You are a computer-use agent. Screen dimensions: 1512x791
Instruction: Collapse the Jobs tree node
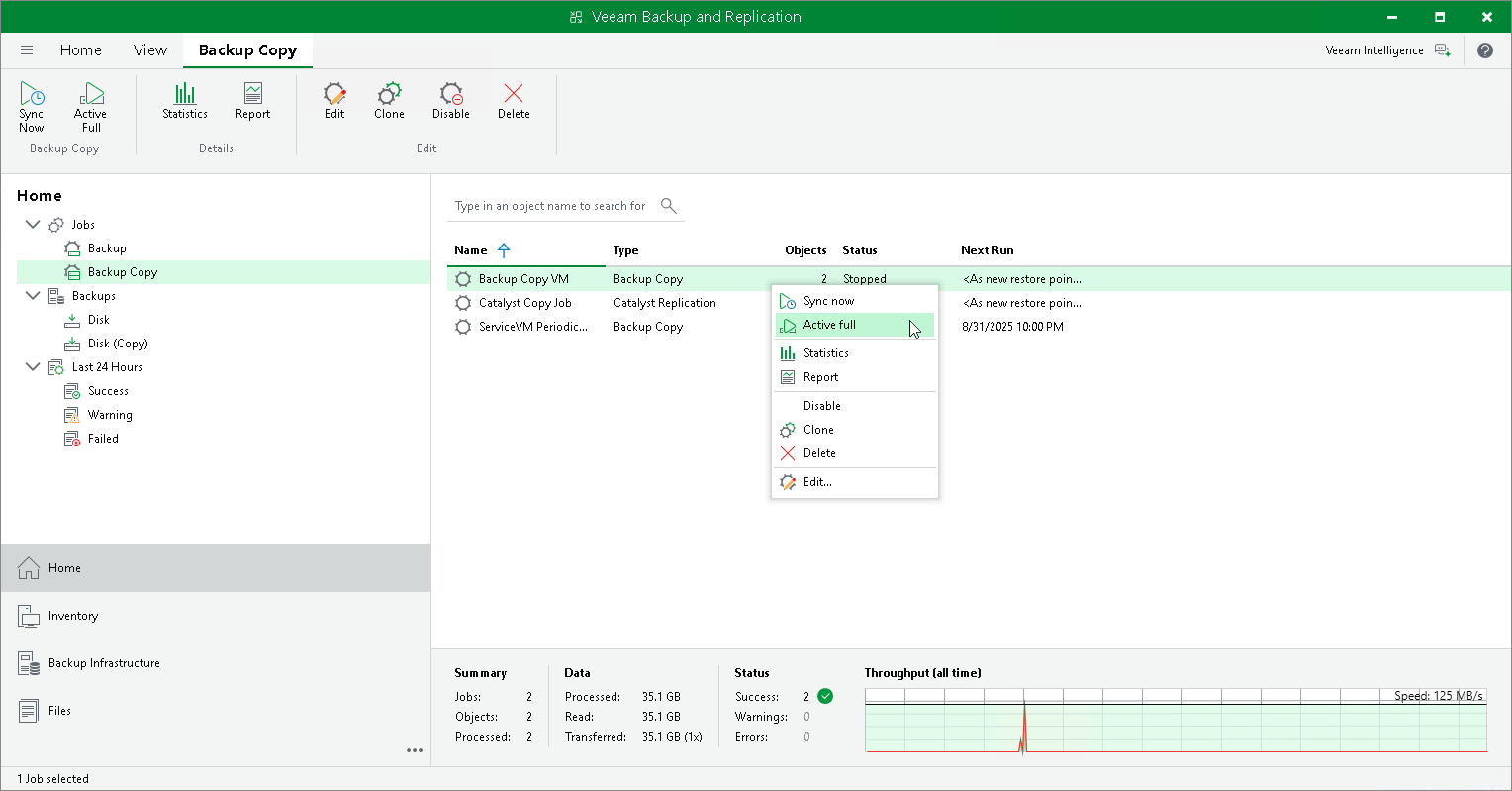[x=33, y=225]
